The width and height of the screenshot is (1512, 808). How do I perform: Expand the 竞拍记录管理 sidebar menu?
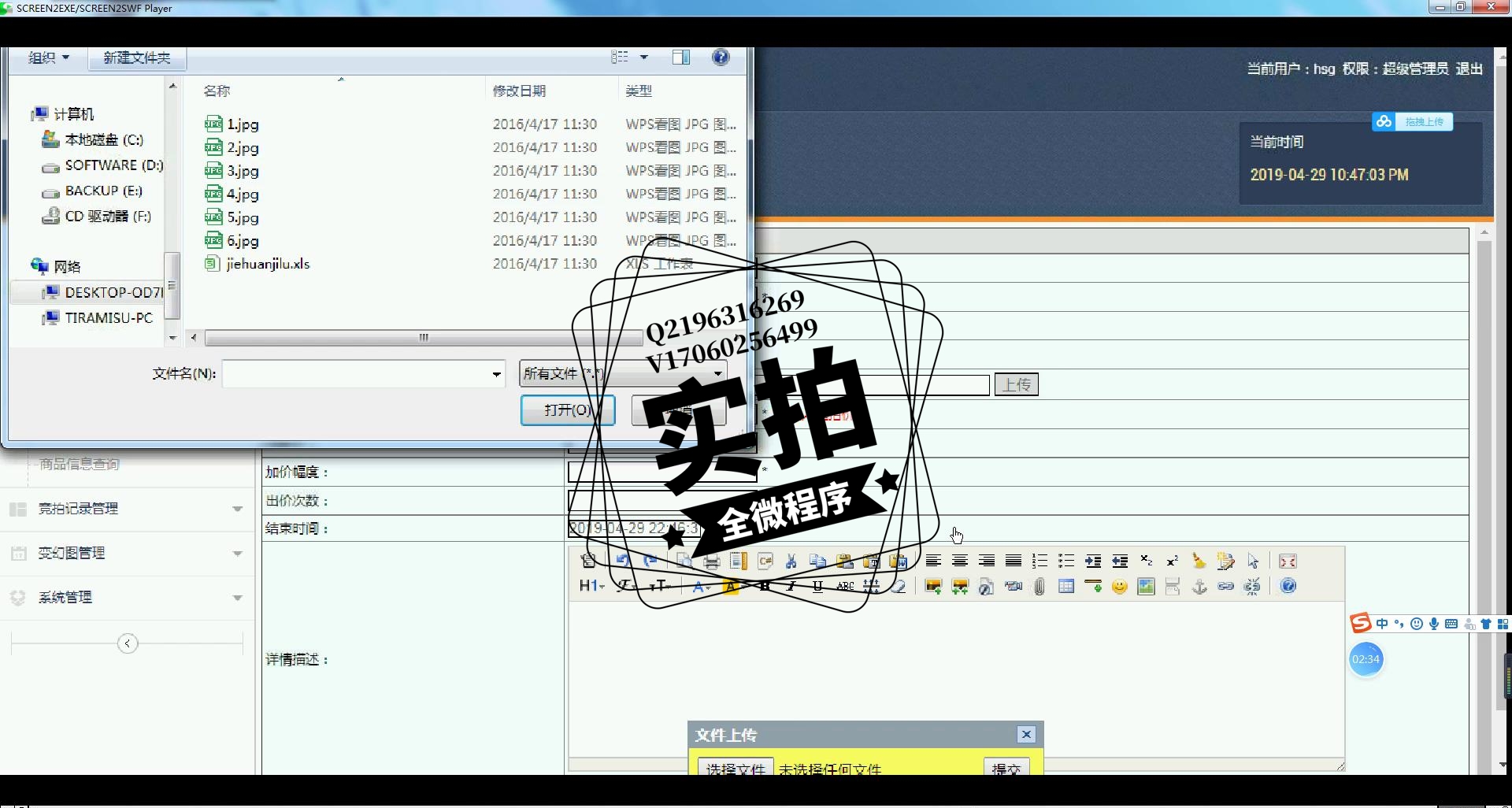tap(237, 509)
